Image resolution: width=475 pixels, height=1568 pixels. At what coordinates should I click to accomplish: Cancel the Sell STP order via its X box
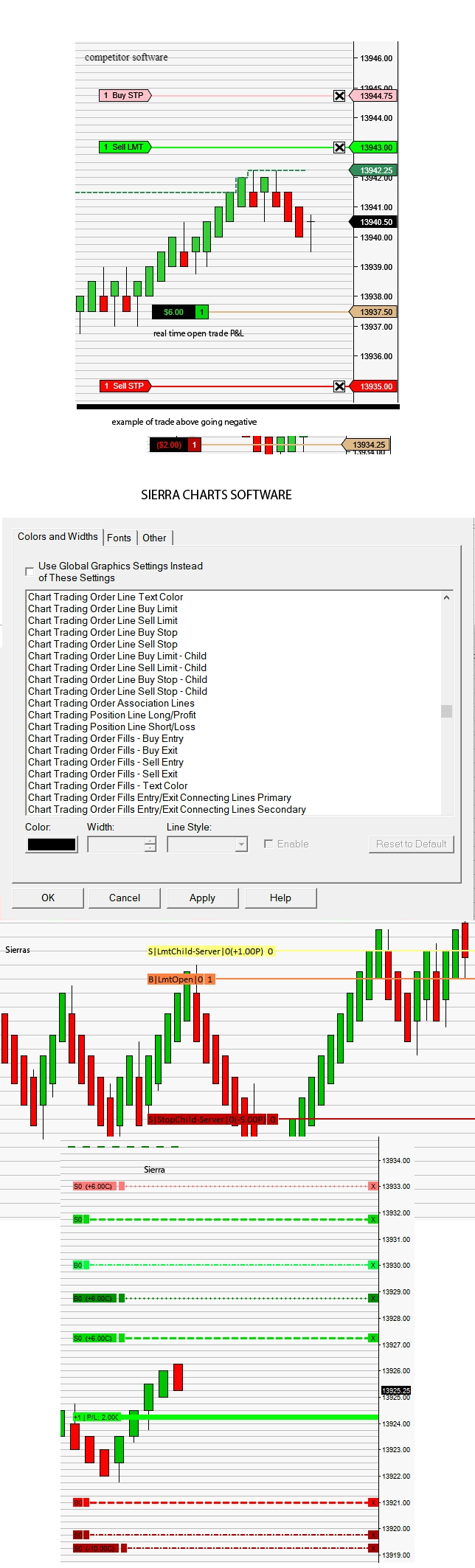click(339, 386)
